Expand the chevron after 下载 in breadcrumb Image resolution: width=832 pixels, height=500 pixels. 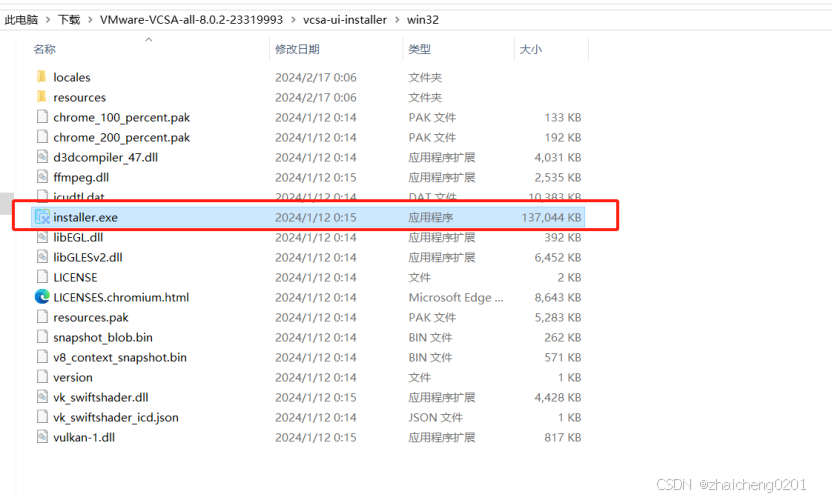(90, 20)
